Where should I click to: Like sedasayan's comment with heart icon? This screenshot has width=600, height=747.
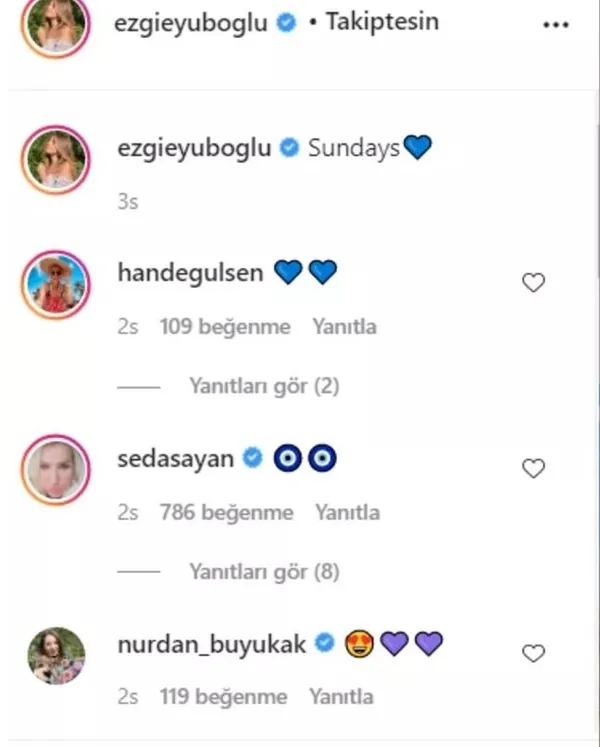[x=533, y=468]
